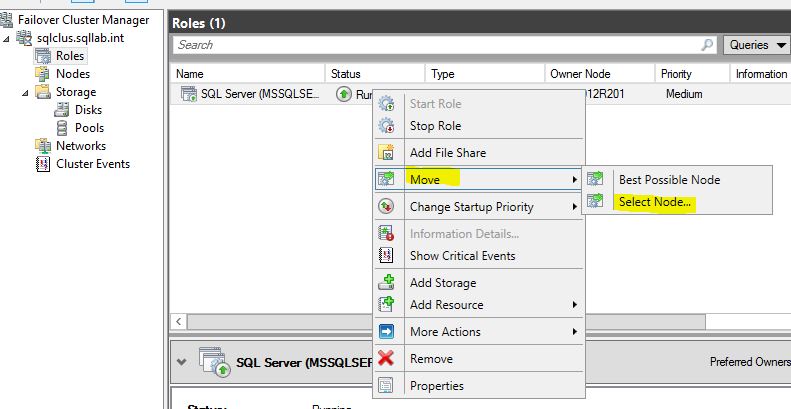The width and height of the screenshot is (791, 409).
Task: Sort by the Status column header
Action: [x=375, y=74]
